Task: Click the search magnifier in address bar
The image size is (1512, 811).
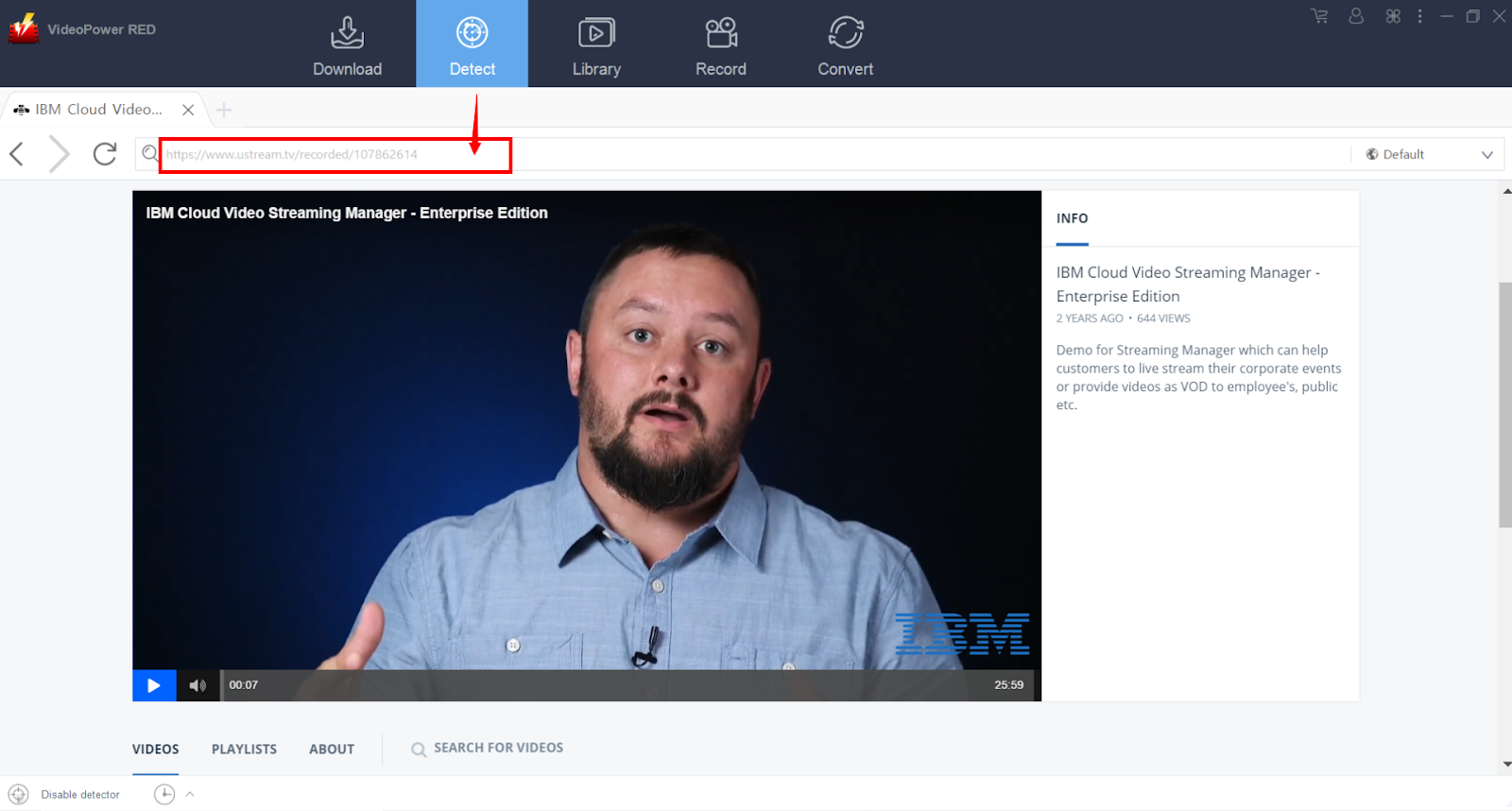Action: (149, 153)
